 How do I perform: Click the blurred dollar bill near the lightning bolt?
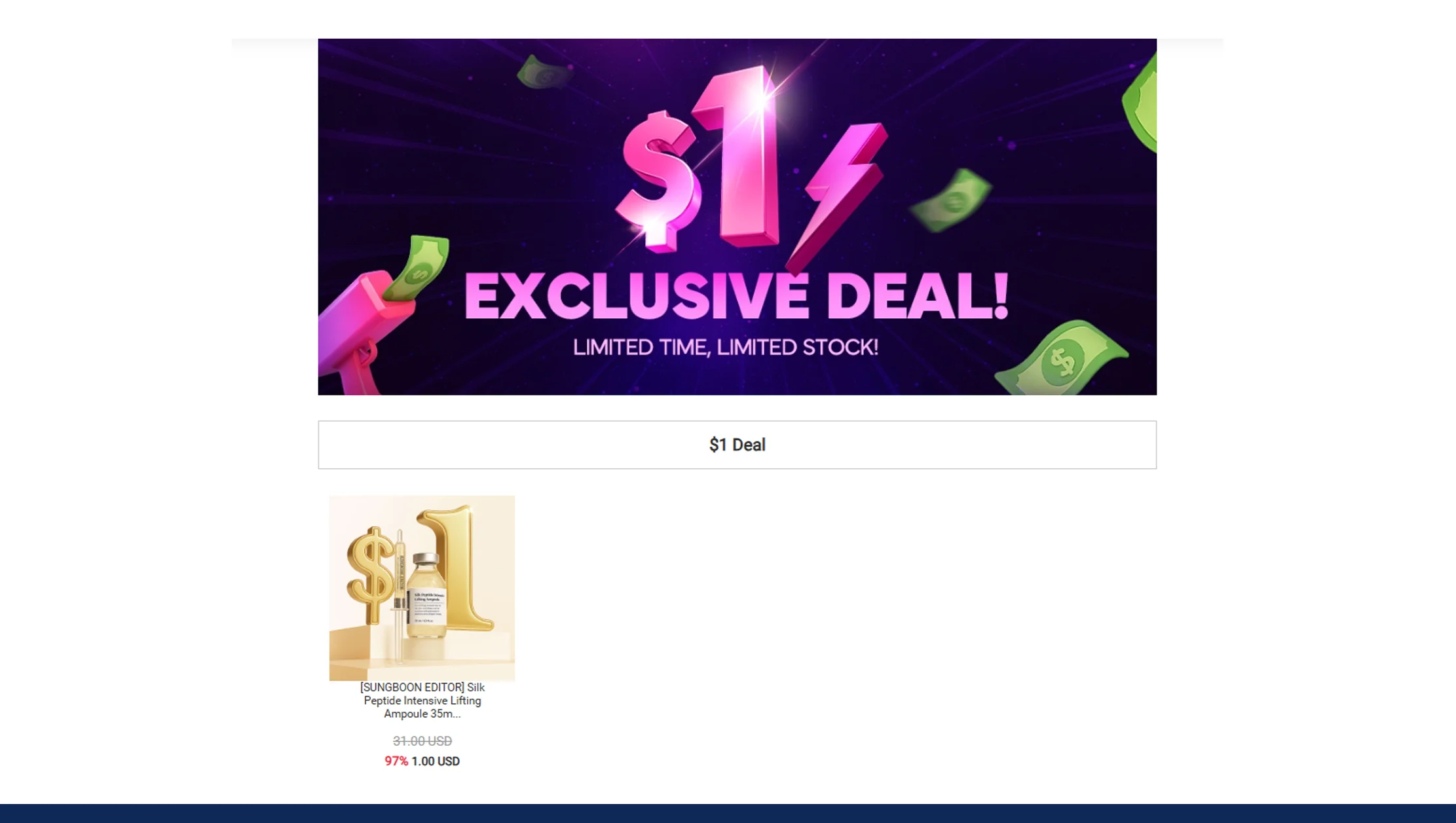tap(951, 200)
